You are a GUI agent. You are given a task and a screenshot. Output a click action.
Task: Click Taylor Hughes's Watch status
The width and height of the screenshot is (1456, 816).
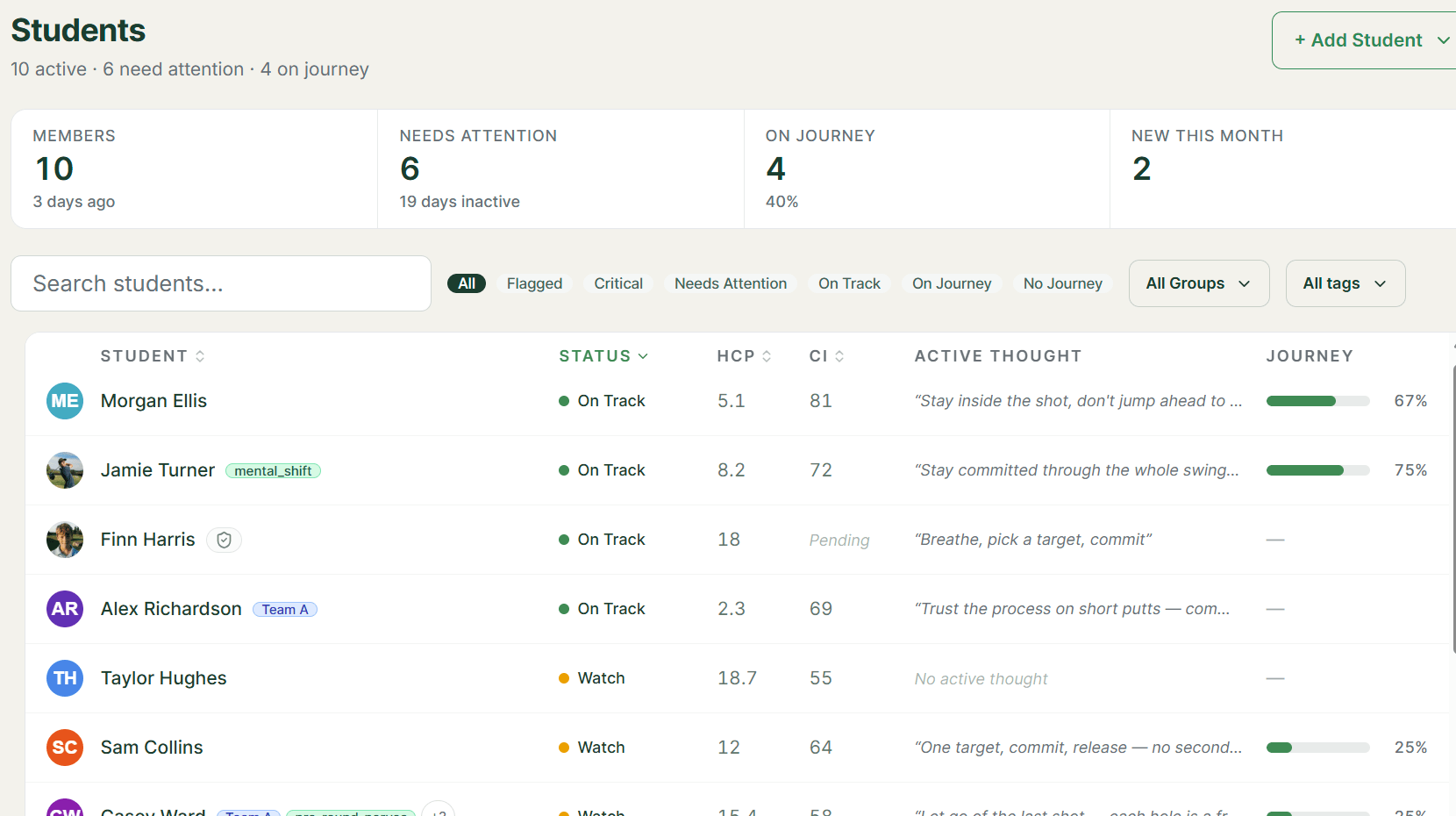click(x=592, y=678)
